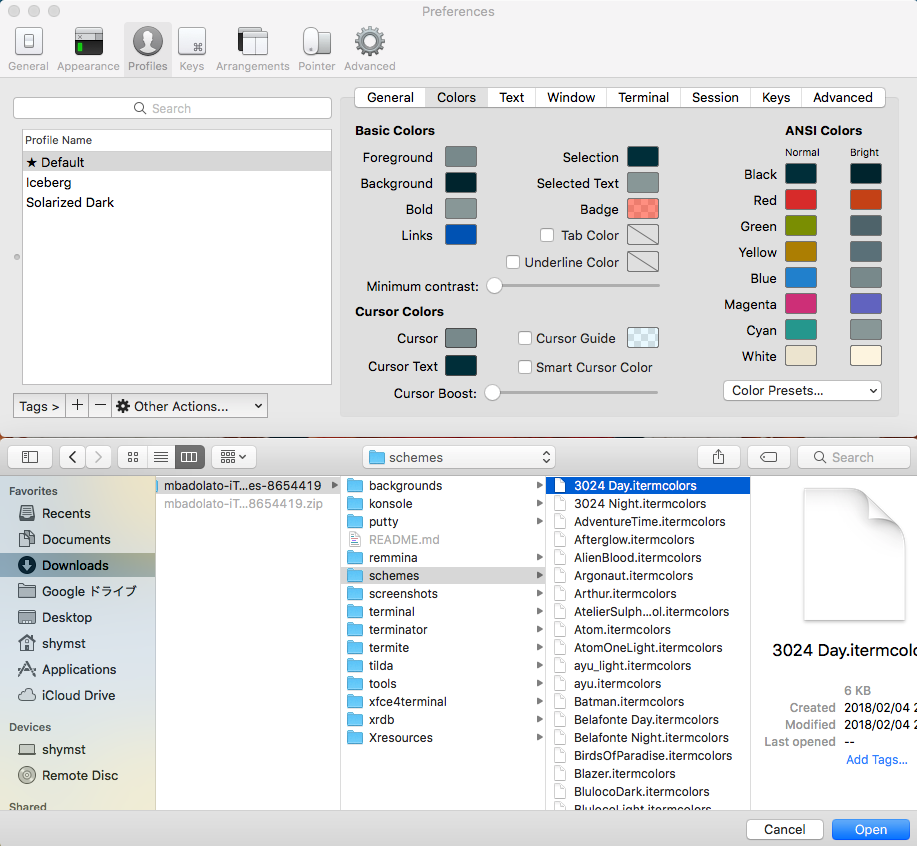
Task: Enable the Underline Color checkbox
Action: click(513, 262)
